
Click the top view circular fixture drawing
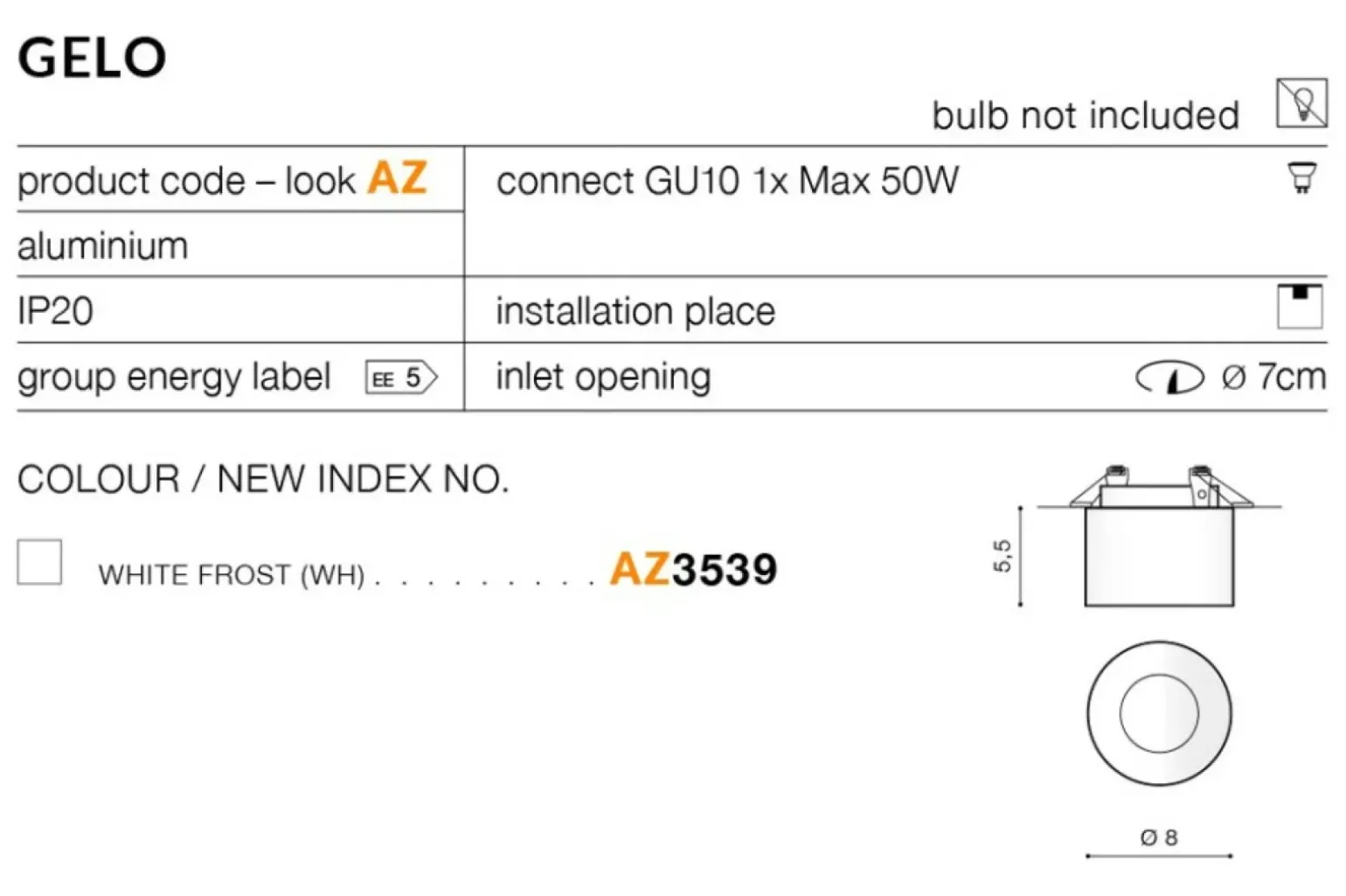coord(1159,713)
